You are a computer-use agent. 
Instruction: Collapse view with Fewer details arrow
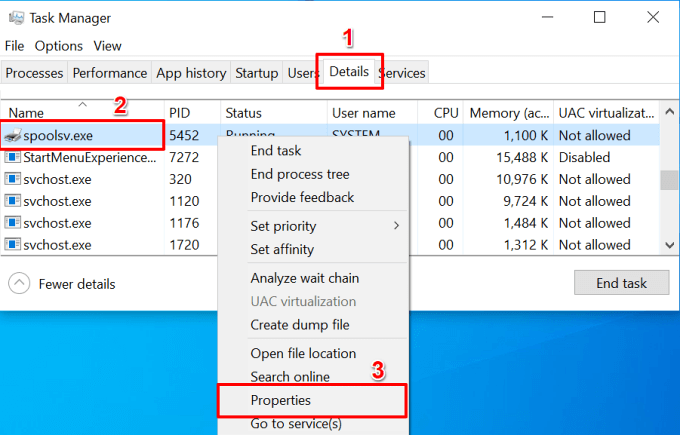point(19,283)
